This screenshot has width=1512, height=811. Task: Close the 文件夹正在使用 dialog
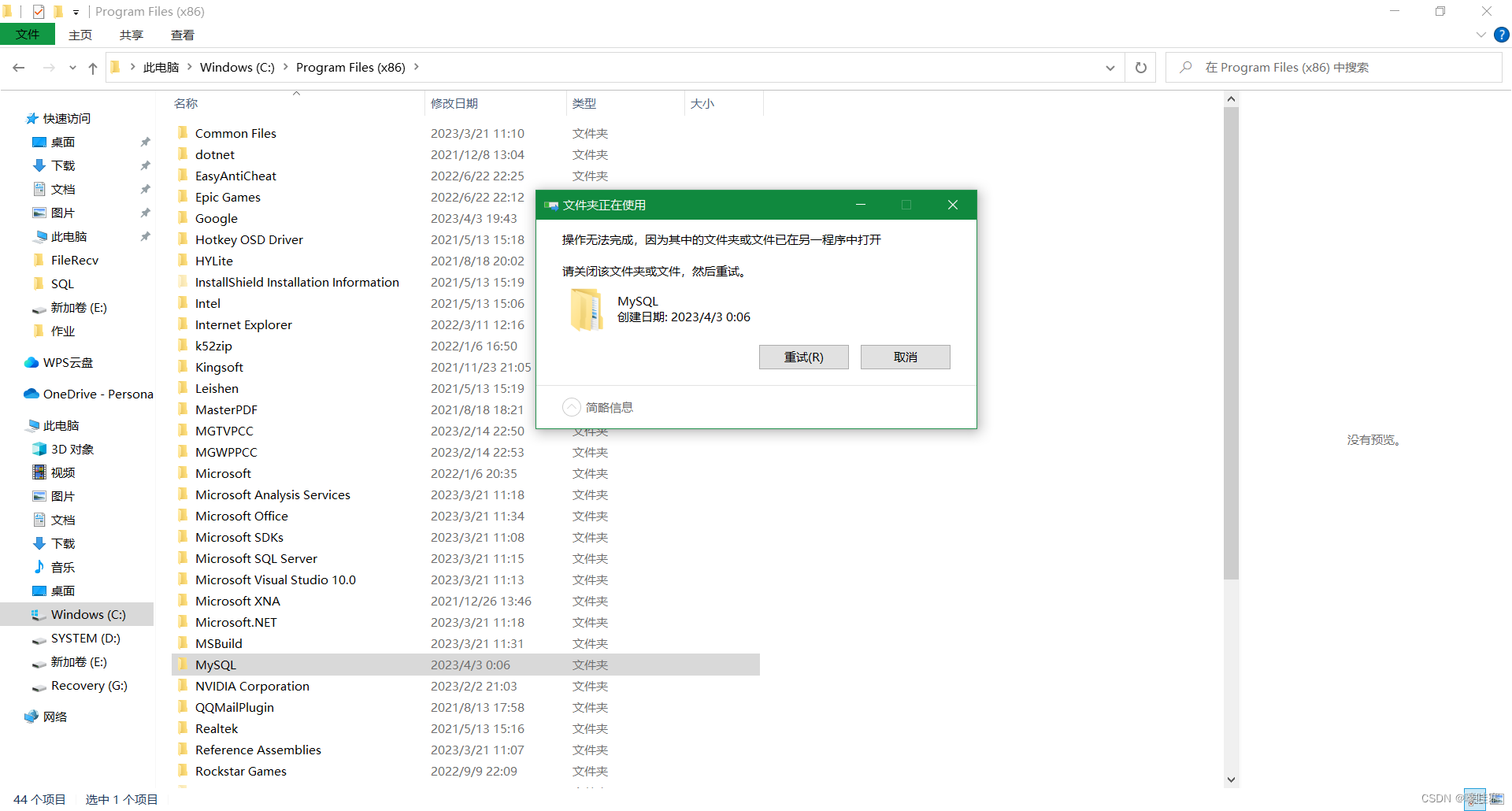tap(952, 205)
